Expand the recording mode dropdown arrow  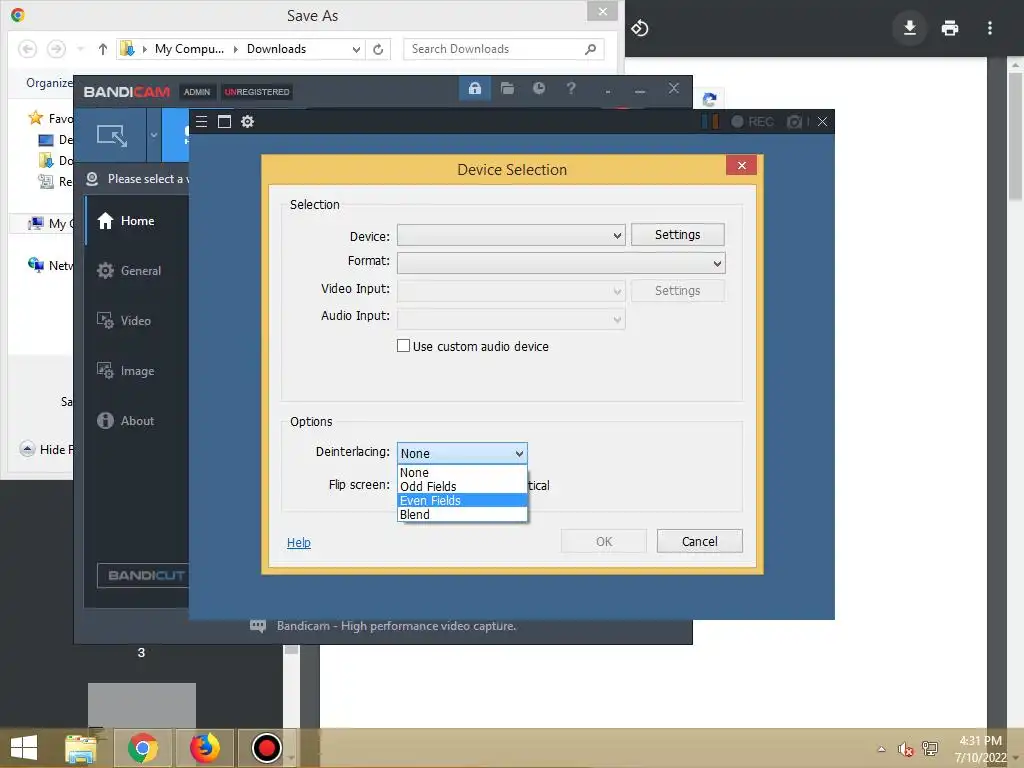click(154, 135)
